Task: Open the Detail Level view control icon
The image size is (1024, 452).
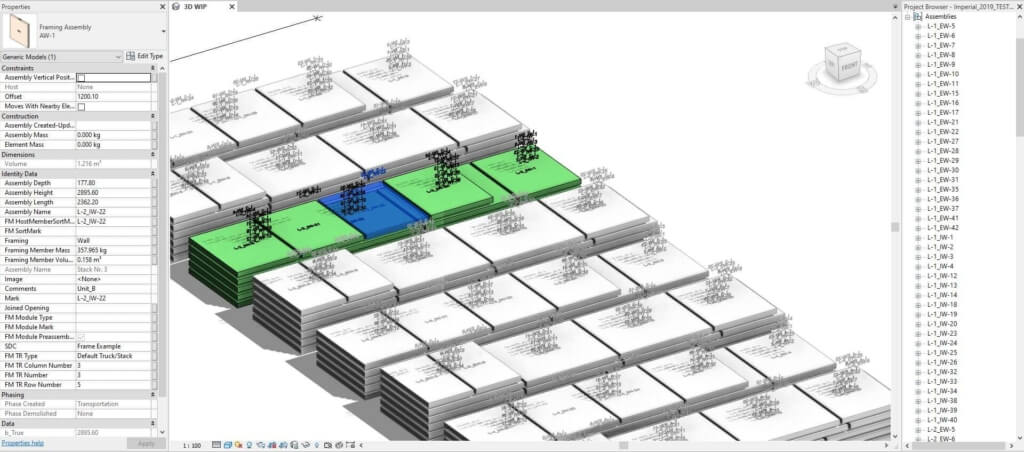Action: point(216,445)
